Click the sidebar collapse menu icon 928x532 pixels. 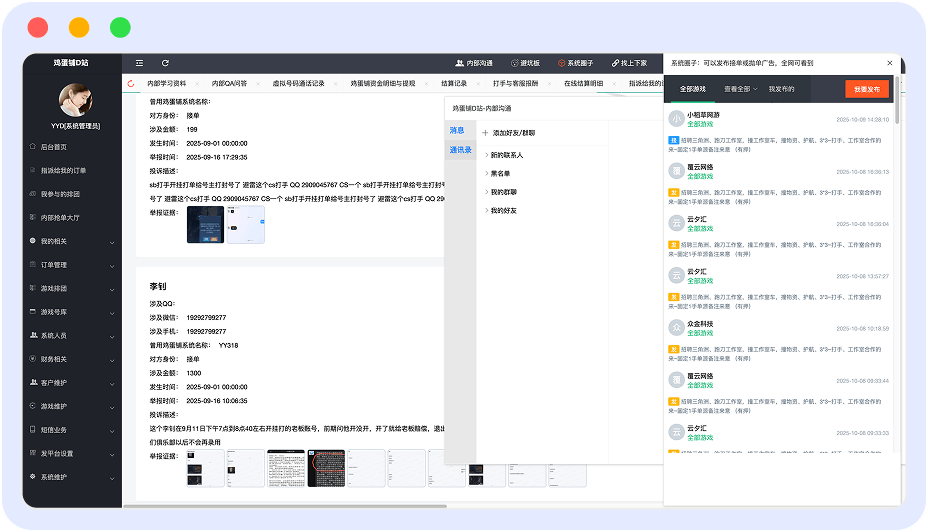[x=139, y=63]
